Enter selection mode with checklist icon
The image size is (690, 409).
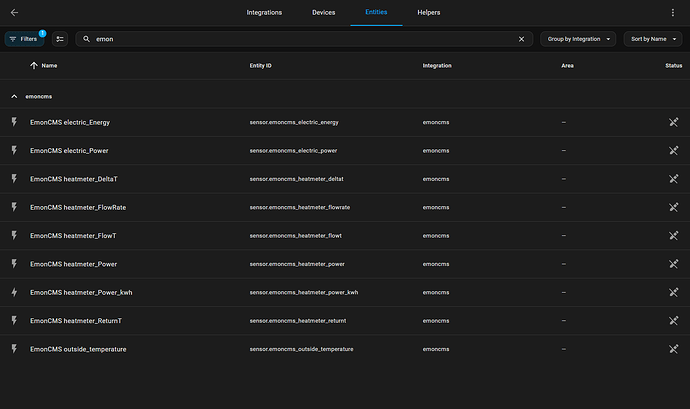60,39
